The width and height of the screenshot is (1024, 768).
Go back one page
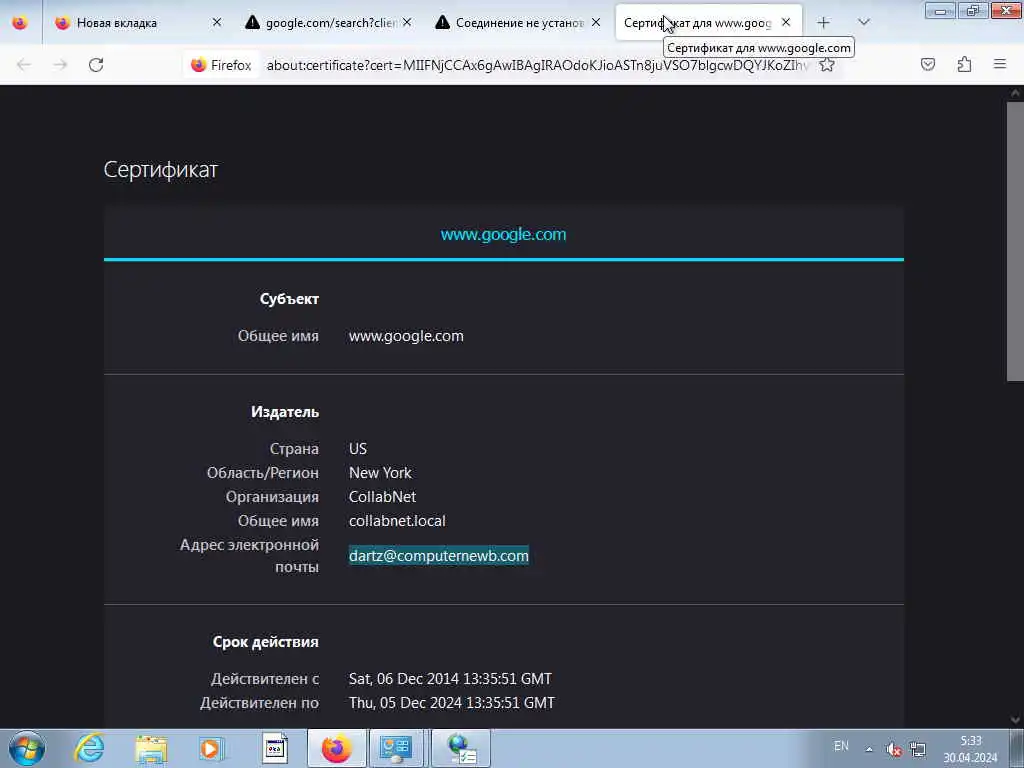pos(24,65)
